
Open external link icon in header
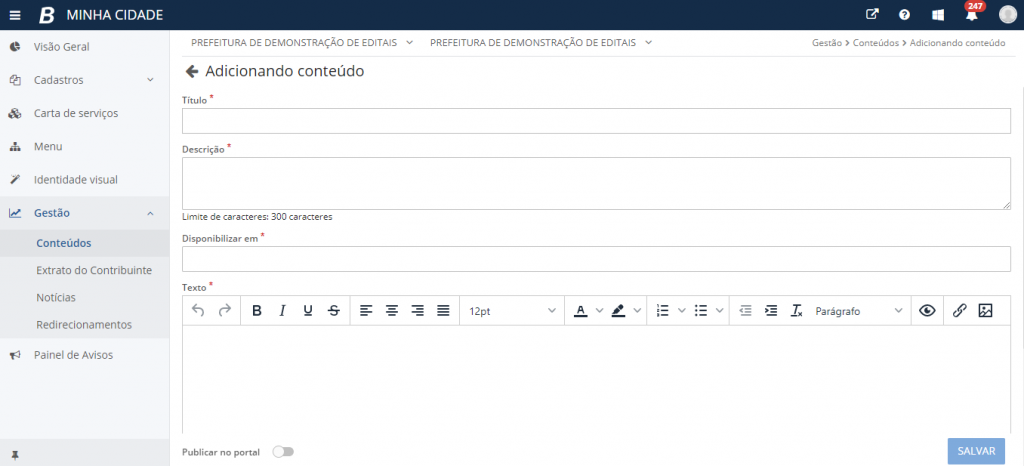coord(872,14)
